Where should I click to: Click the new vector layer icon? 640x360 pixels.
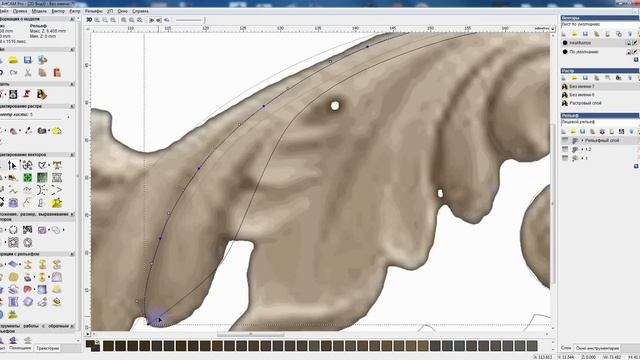pos(564,34)
